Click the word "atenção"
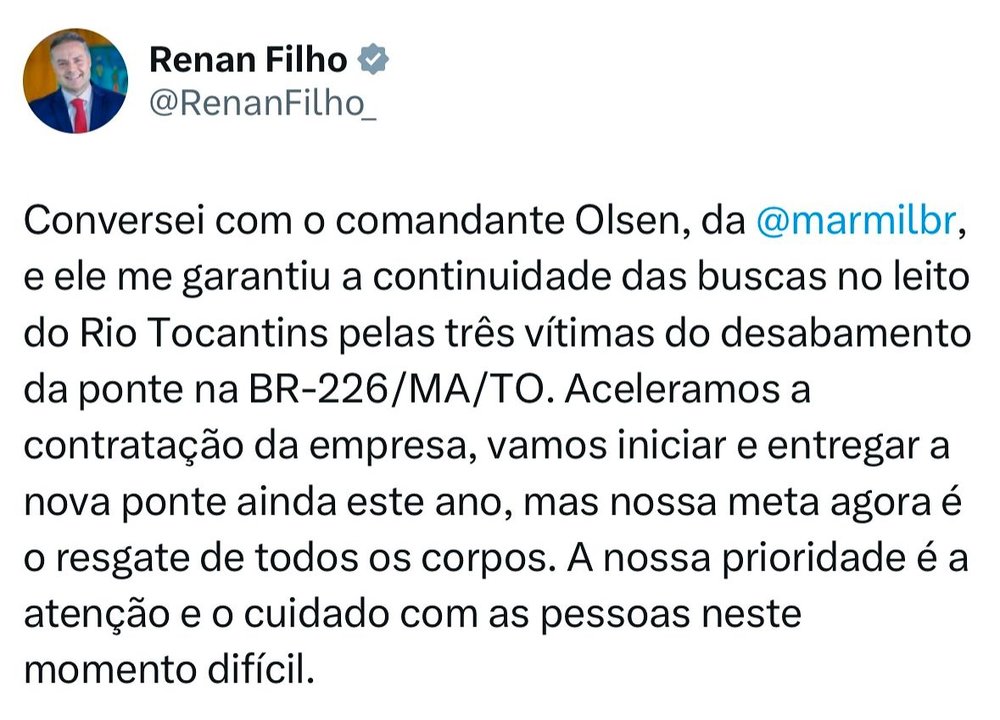Viewport: 1000px width, 720px height. pos(97,615)
